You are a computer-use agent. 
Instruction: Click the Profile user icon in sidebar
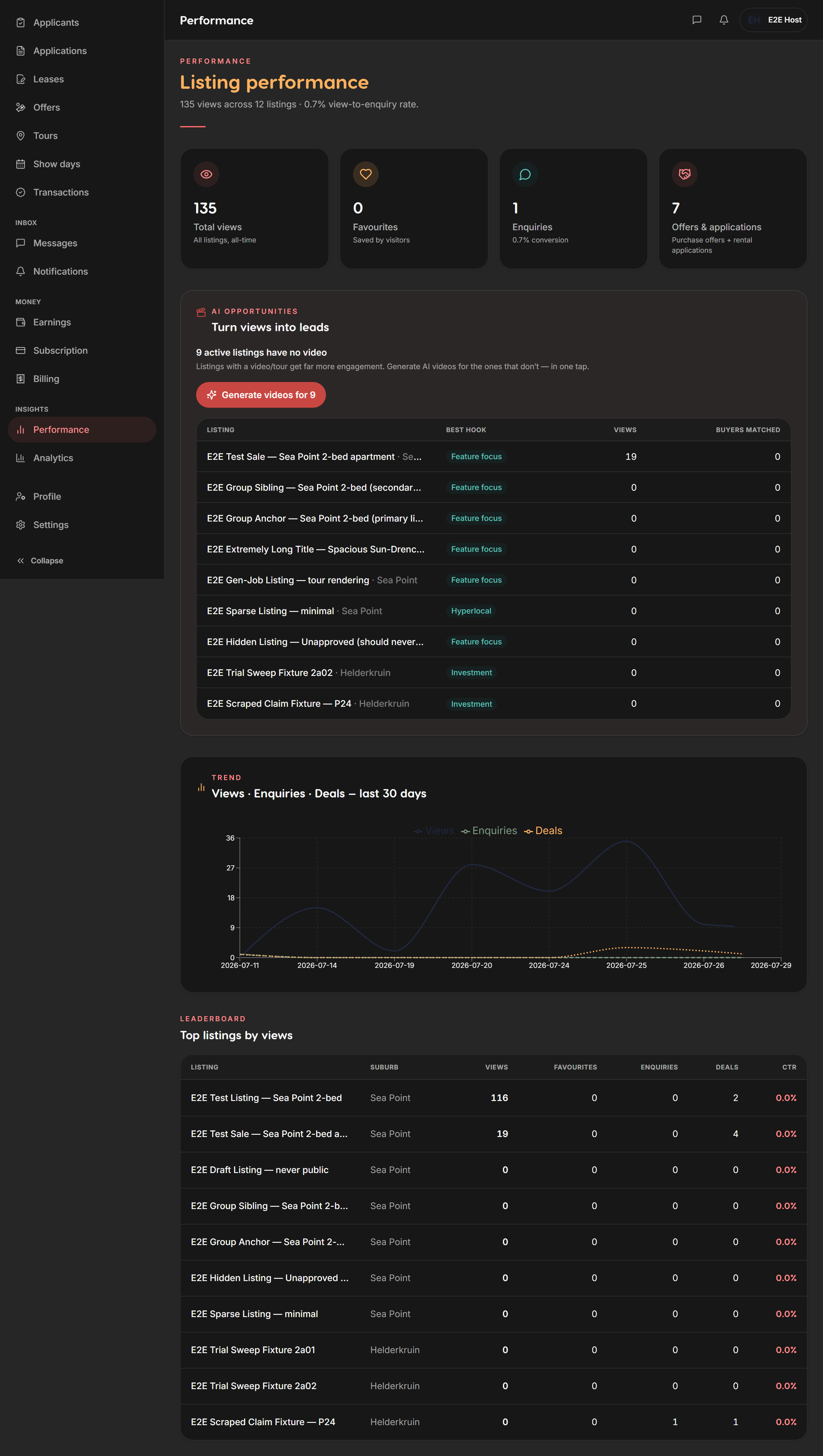coord(20,496)
